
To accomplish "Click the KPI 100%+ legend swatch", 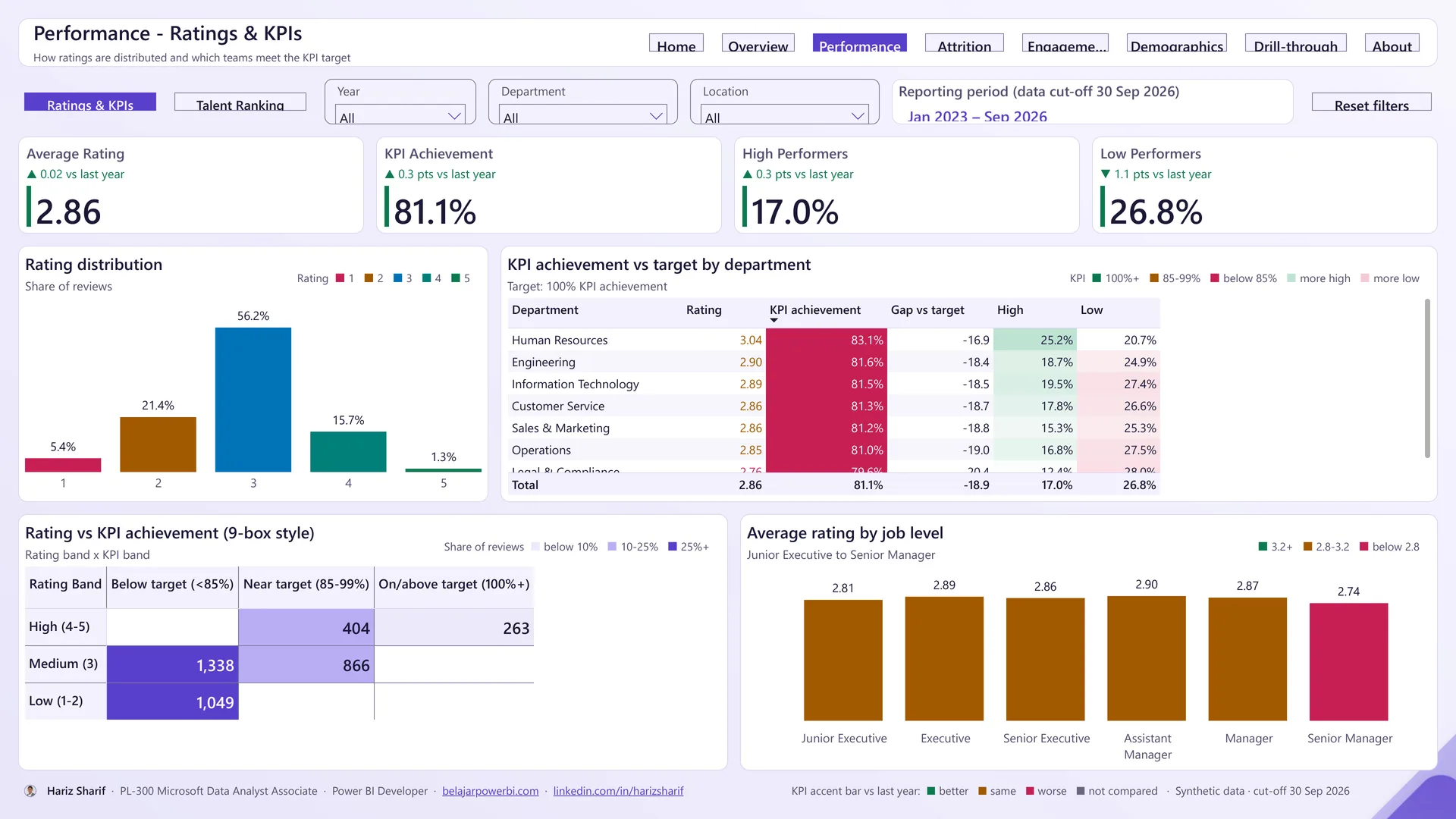I will [1097, 278].
